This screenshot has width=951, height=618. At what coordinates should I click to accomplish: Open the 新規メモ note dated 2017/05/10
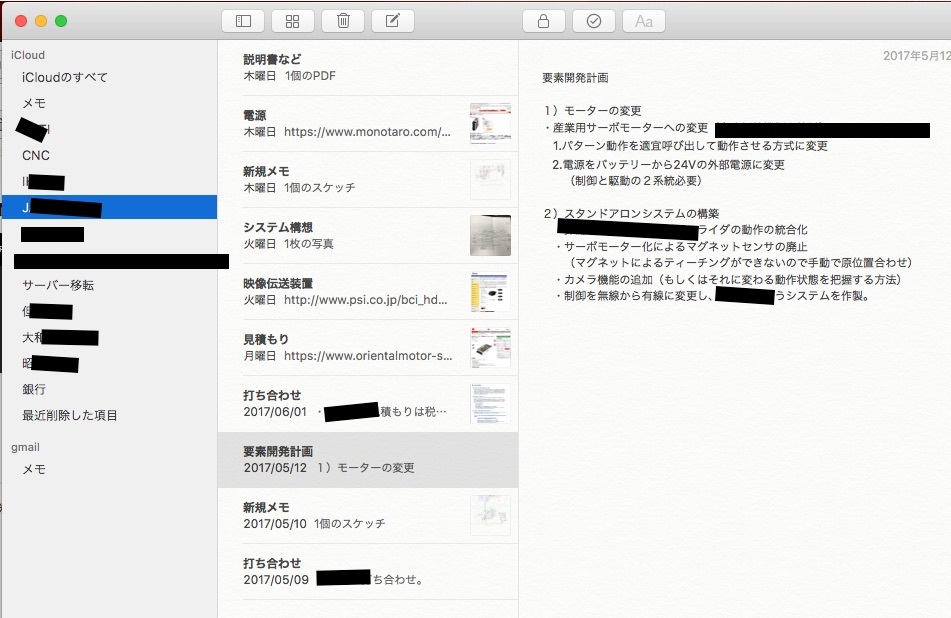(368, 516)
